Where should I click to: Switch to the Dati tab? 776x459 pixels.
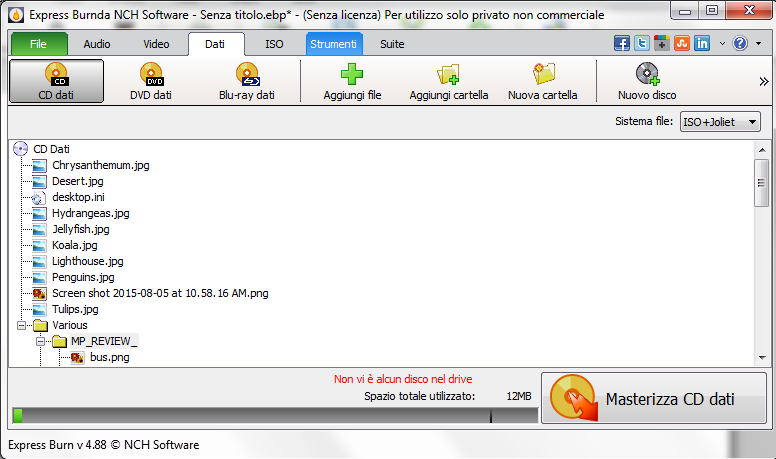[x=215, y=44]
